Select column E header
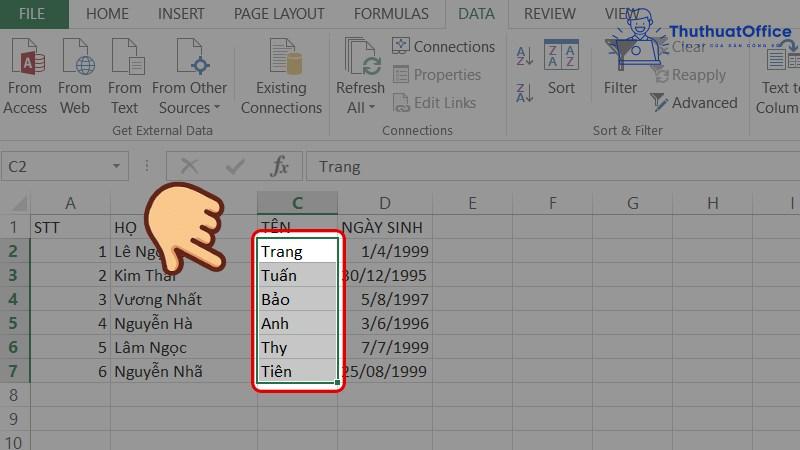The image size is (800, 450). pos(472,203)
